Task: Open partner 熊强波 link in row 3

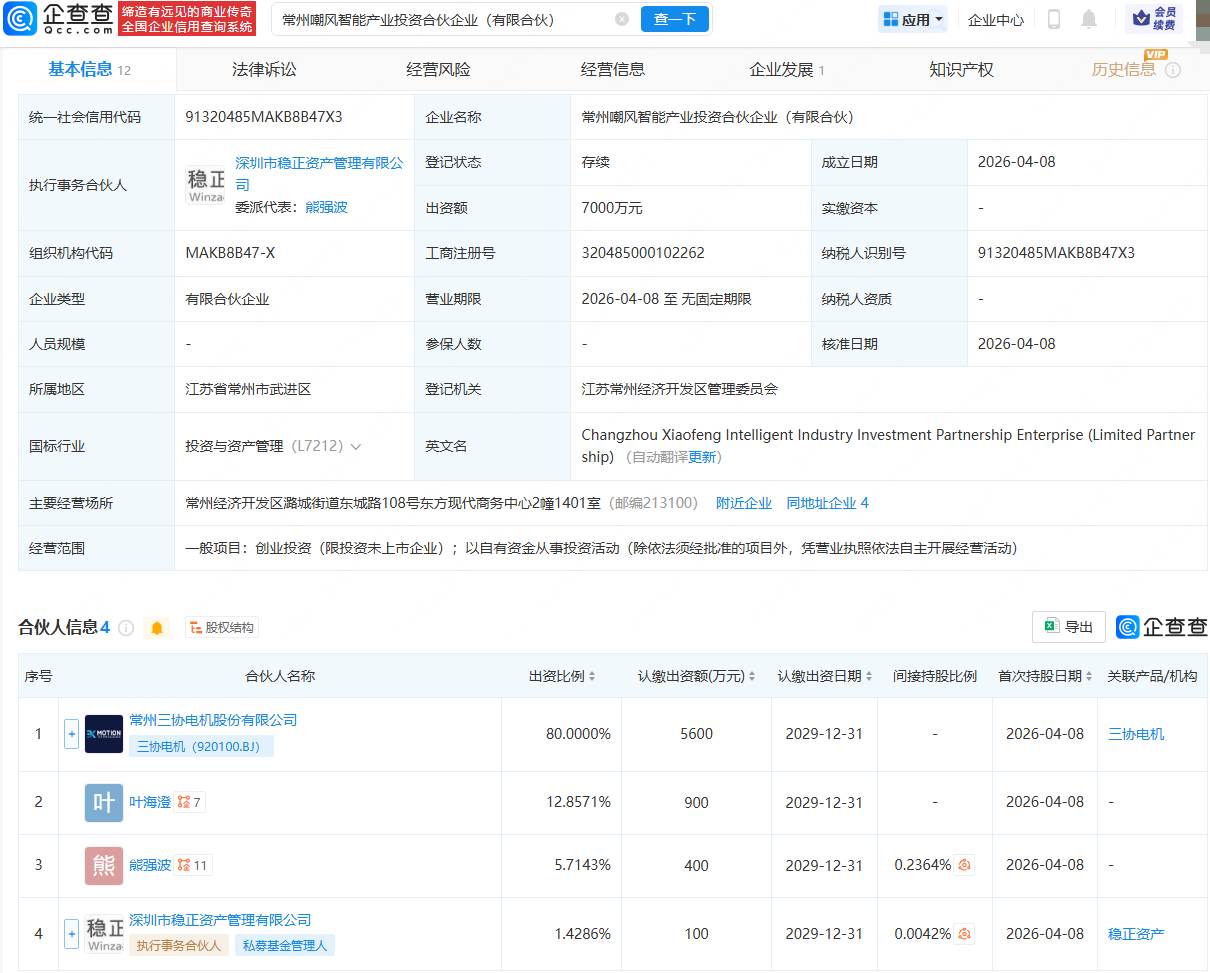Action: pos(150,865)
